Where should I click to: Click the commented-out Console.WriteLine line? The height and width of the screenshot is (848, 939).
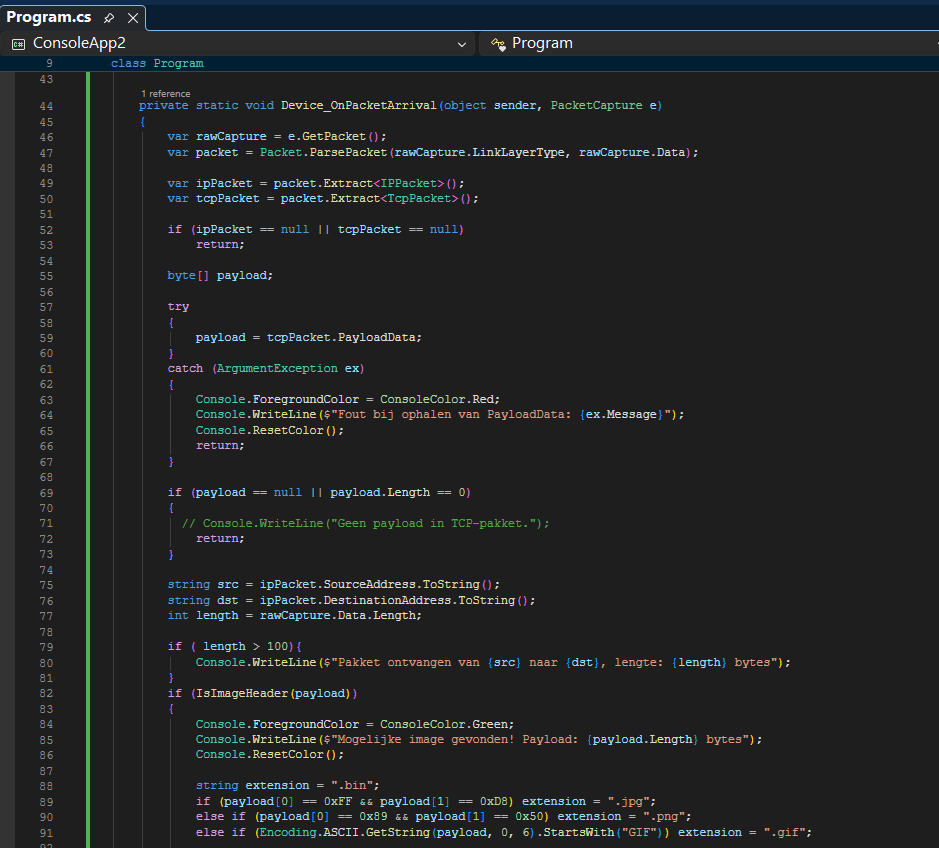pyautogui.click(x=366, y=523)
